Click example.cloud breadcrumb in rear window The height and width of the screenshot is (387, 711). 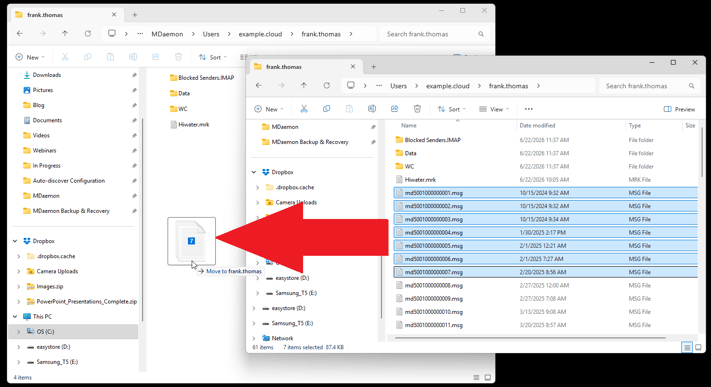(260, 34)
